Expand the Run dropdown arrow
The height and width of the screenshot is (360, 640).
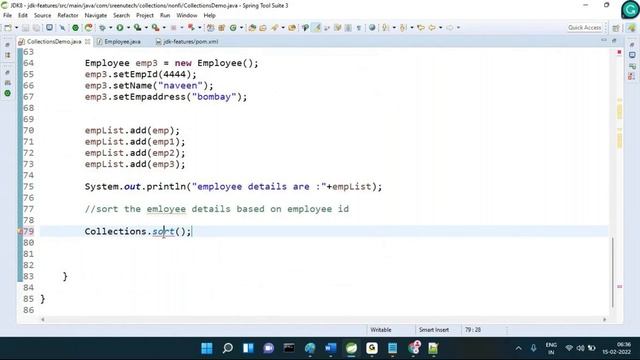click(x=128, y=28)
